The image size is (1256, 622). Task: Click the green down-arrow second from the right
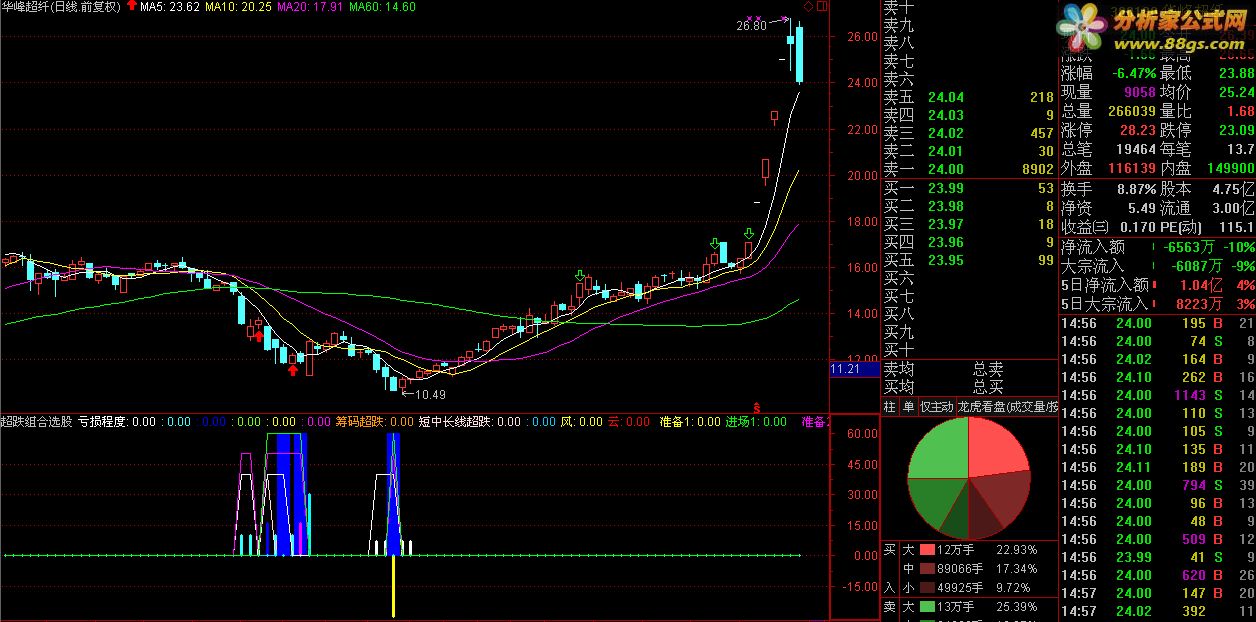point(715,244)
